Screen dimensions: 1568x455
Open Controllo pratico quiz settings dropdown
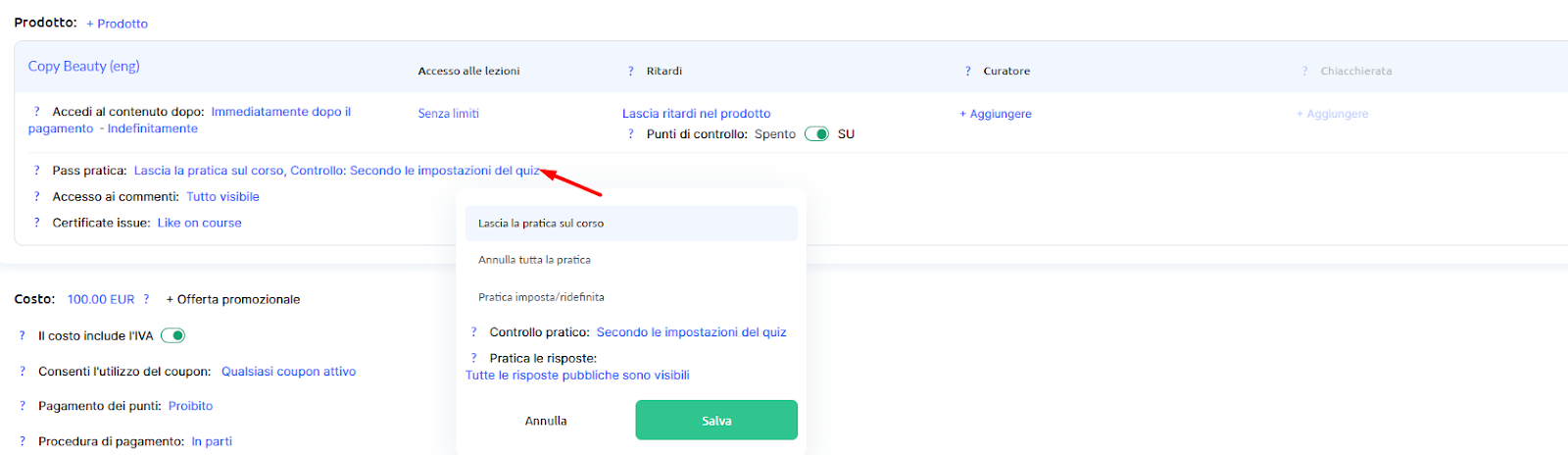[x=691, y=332]
